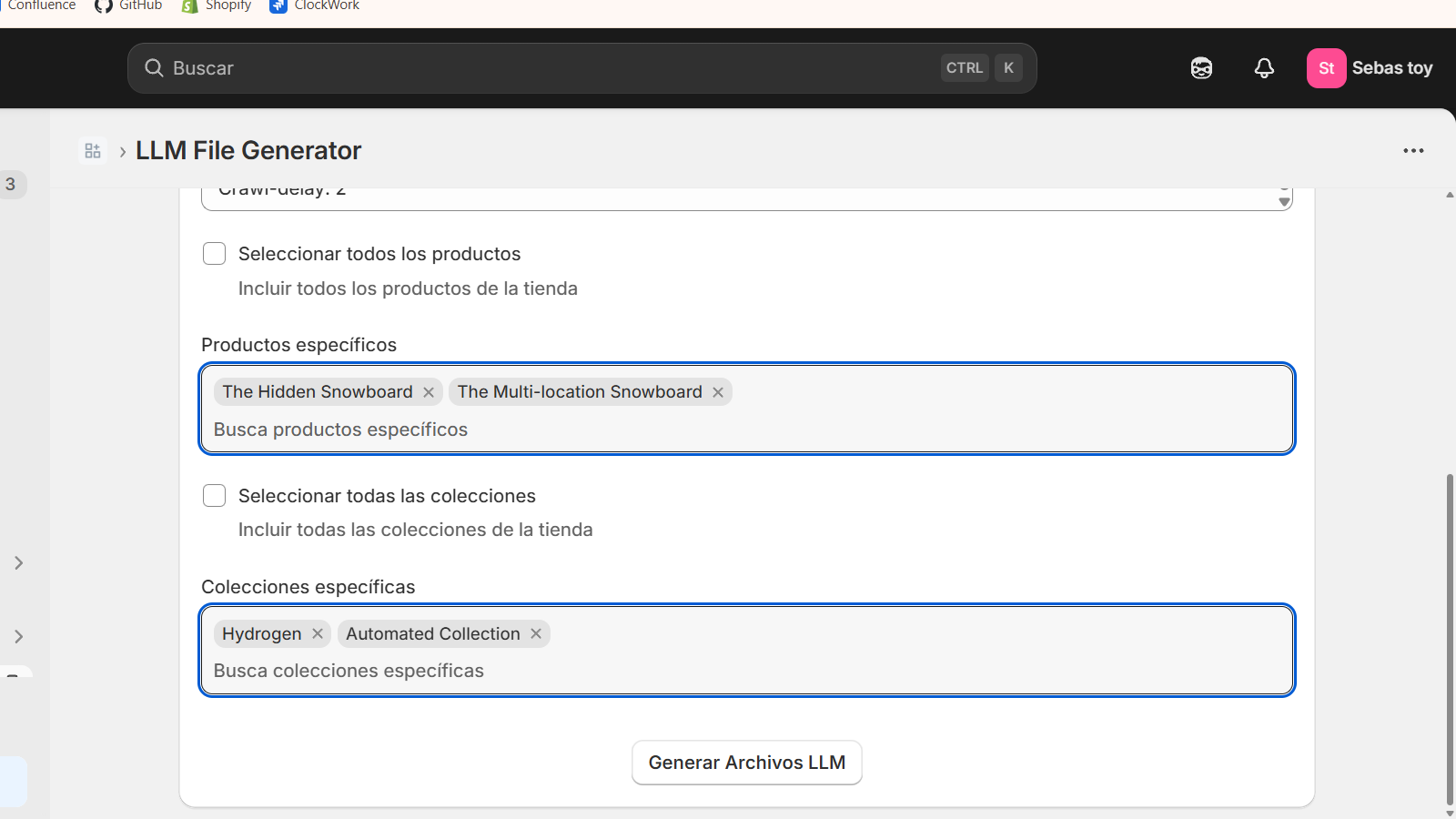Open the three-dot options menu

point(1413,149)
